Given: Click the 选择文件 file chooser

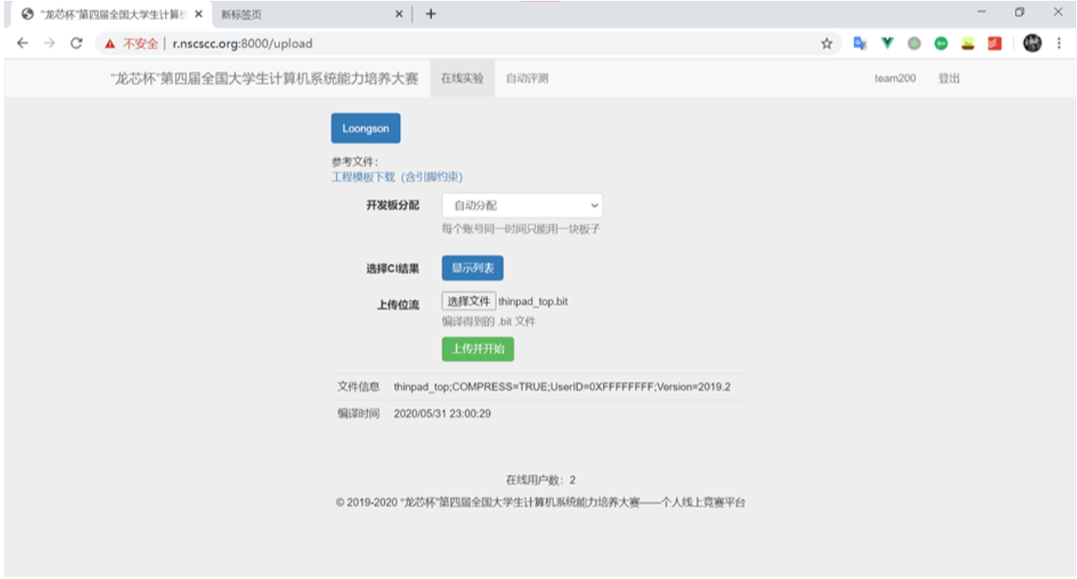Looking at the screenshot, I should (468, 301).
